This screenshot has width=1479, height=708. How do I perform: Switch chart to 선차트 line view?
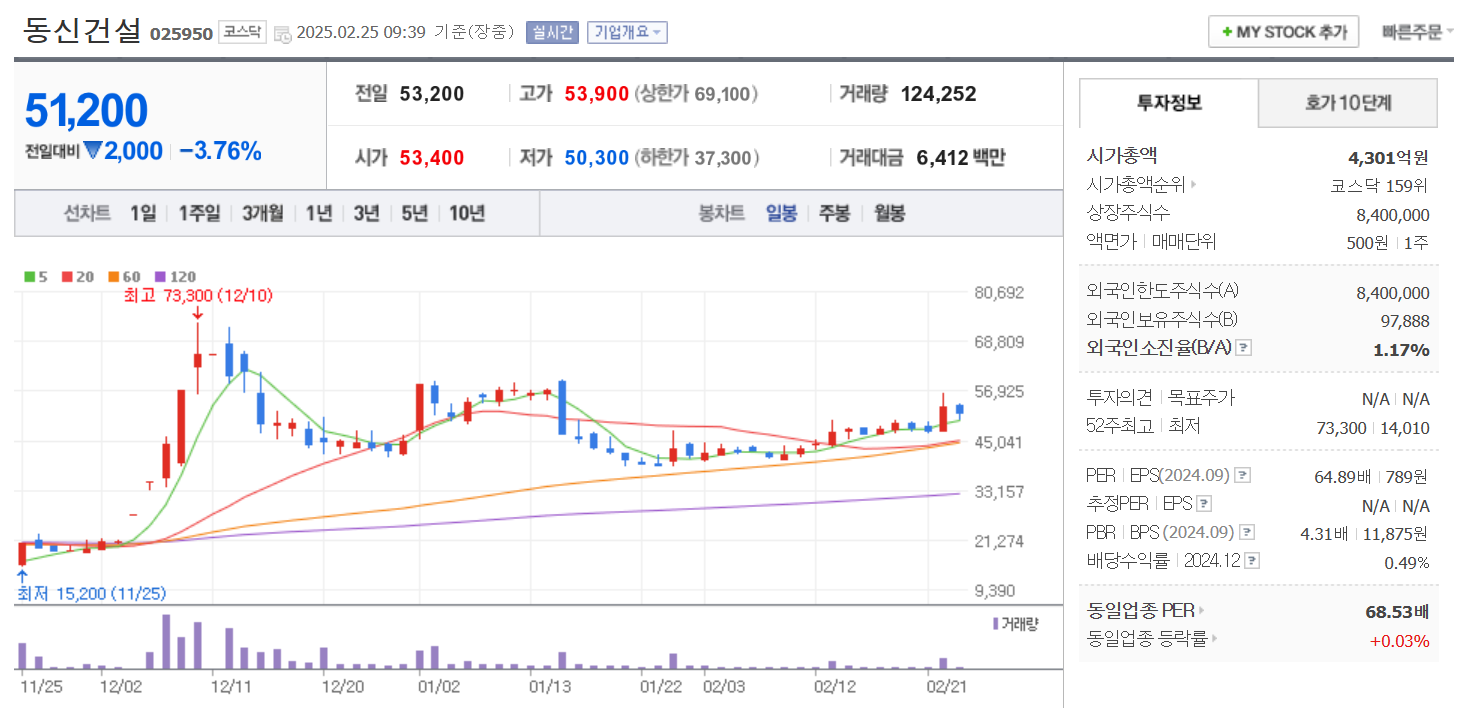pos(87,213)
